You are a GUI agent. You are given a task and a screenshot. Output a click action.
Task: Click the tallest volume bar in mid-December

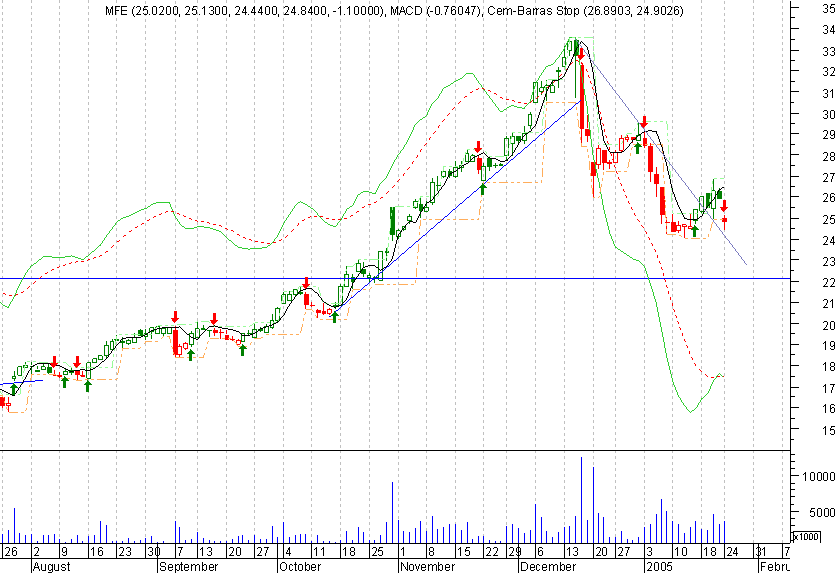tap(582, 500)
